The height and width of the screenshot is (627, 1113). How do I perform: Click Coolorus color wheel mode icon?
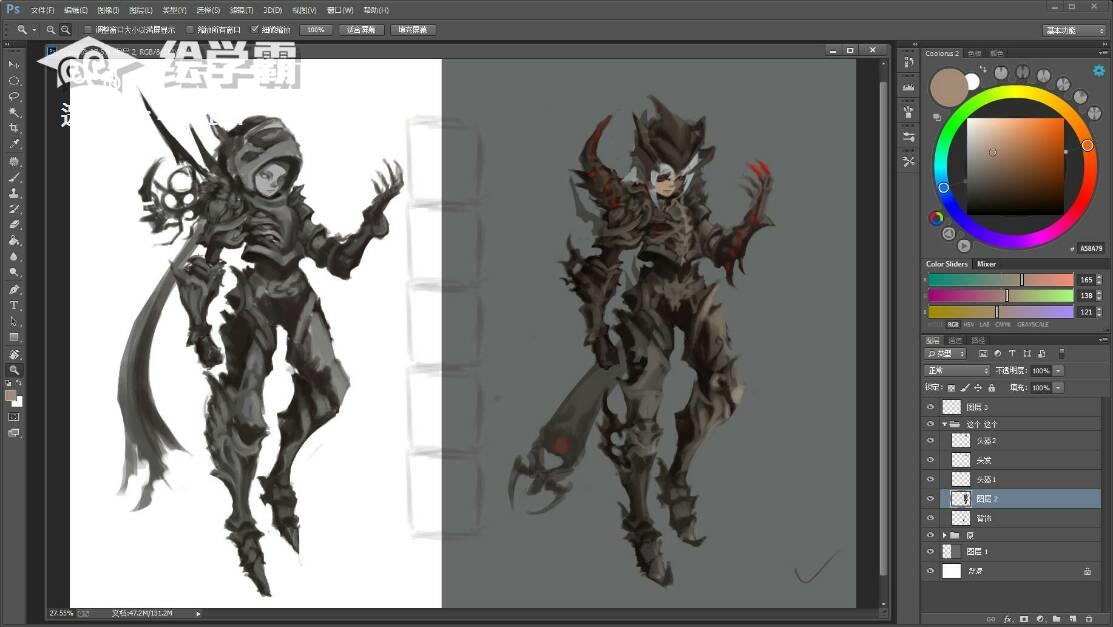(936, 218)
